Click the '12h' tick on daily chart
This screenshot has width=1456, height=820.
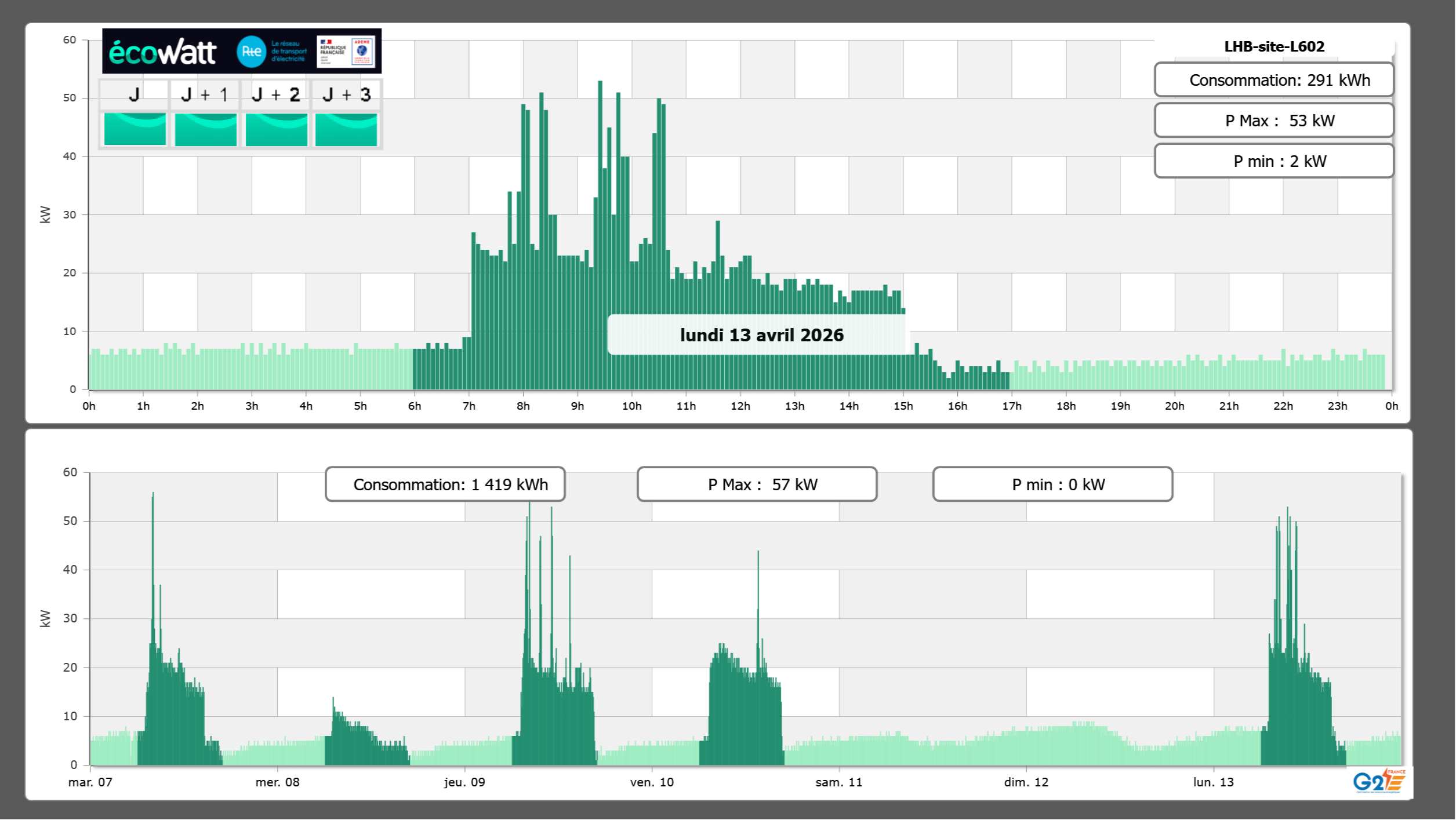point(740,406)
